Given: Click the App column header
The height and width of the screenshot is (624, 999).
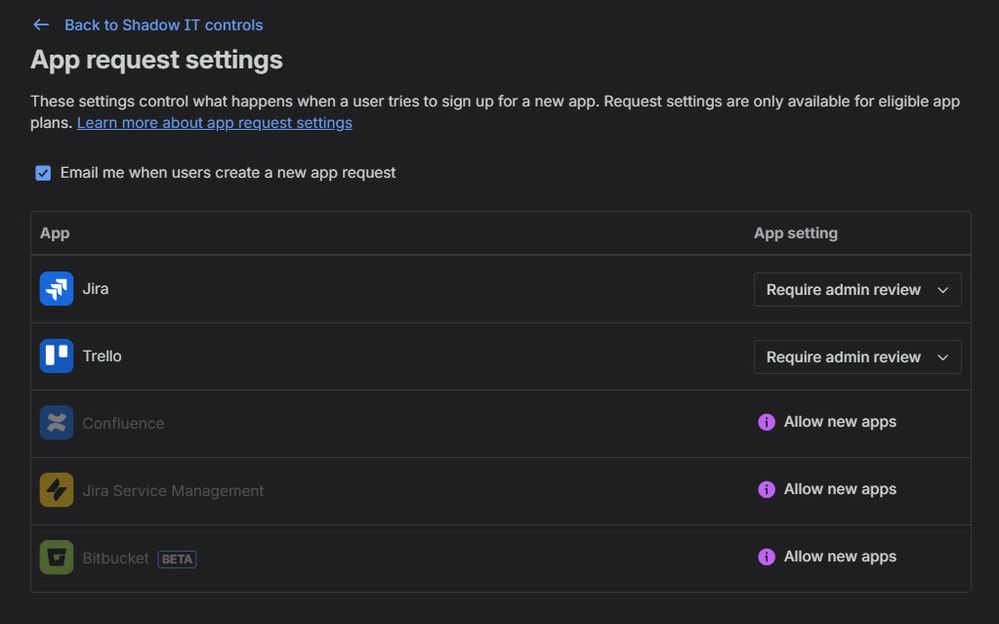Looking at the screenshot, I should pyautogui.click(x=55, y=233).
